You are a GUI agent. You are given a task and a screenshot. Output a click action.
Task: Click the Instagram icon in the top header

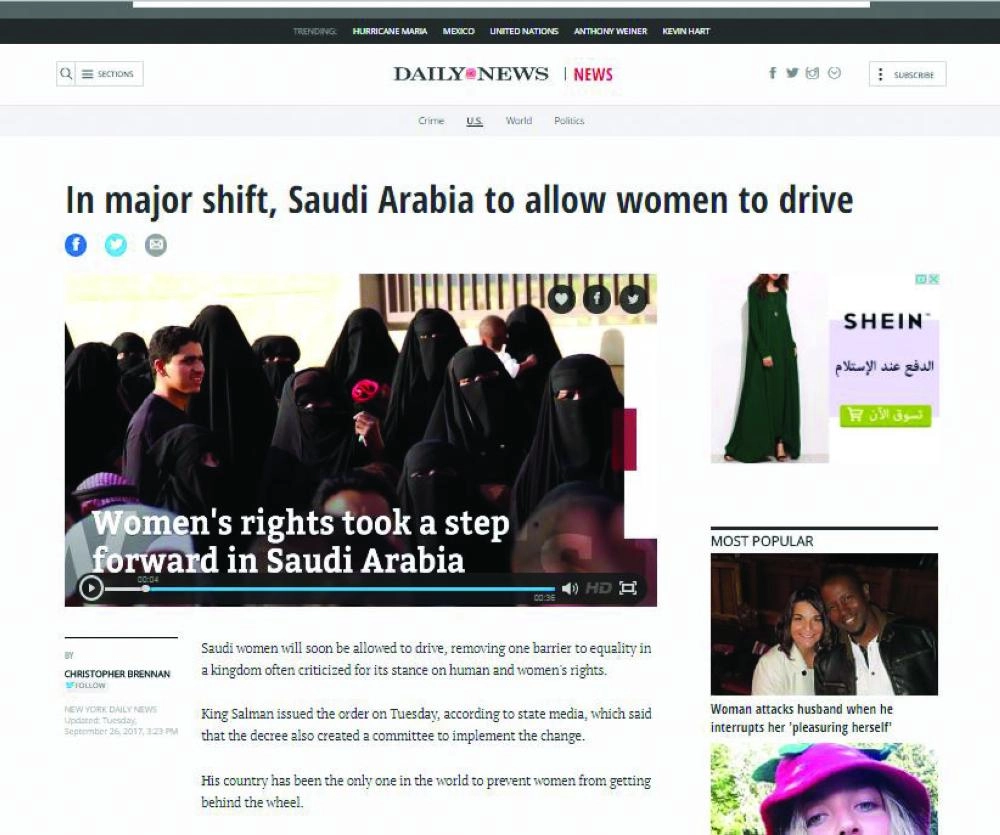click(812, 73)
